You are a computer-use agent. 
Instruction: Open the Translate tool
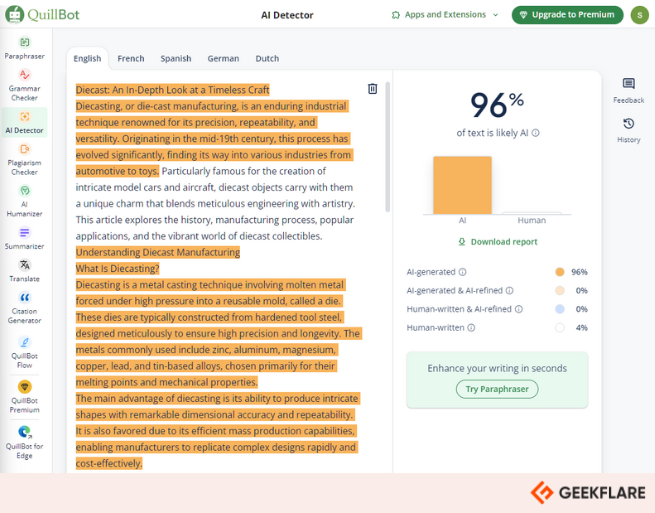(x=24, y=271)
